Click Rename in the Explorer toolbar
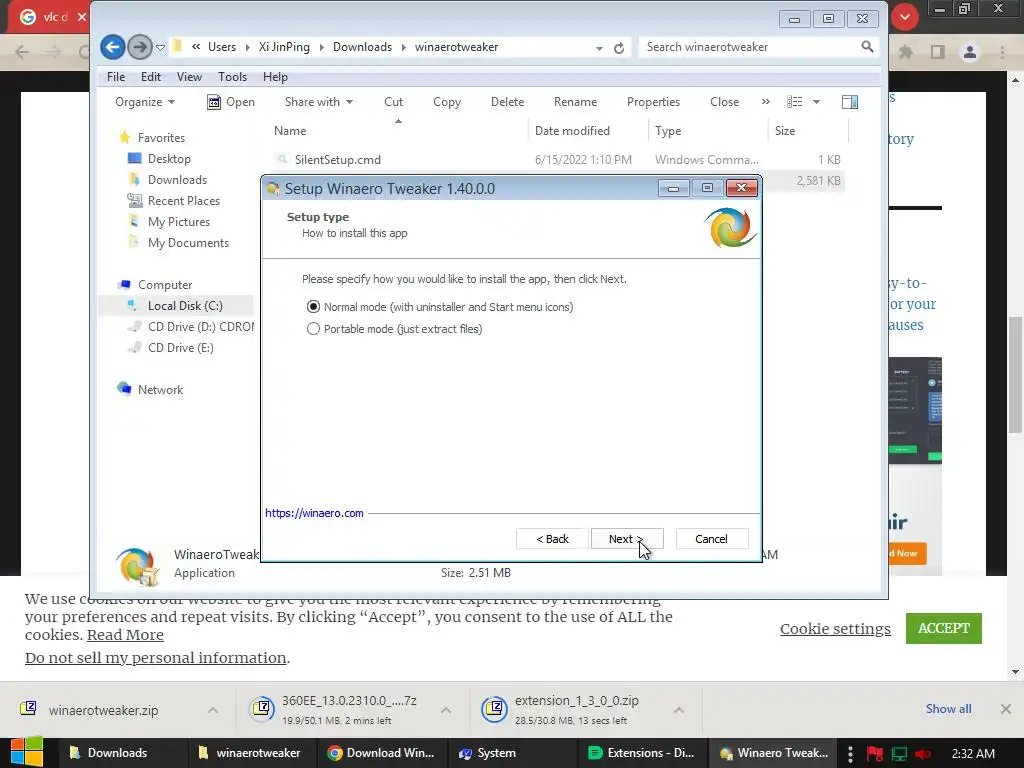The width and height of the screenshot is (1024, 768). click(575, 102)
